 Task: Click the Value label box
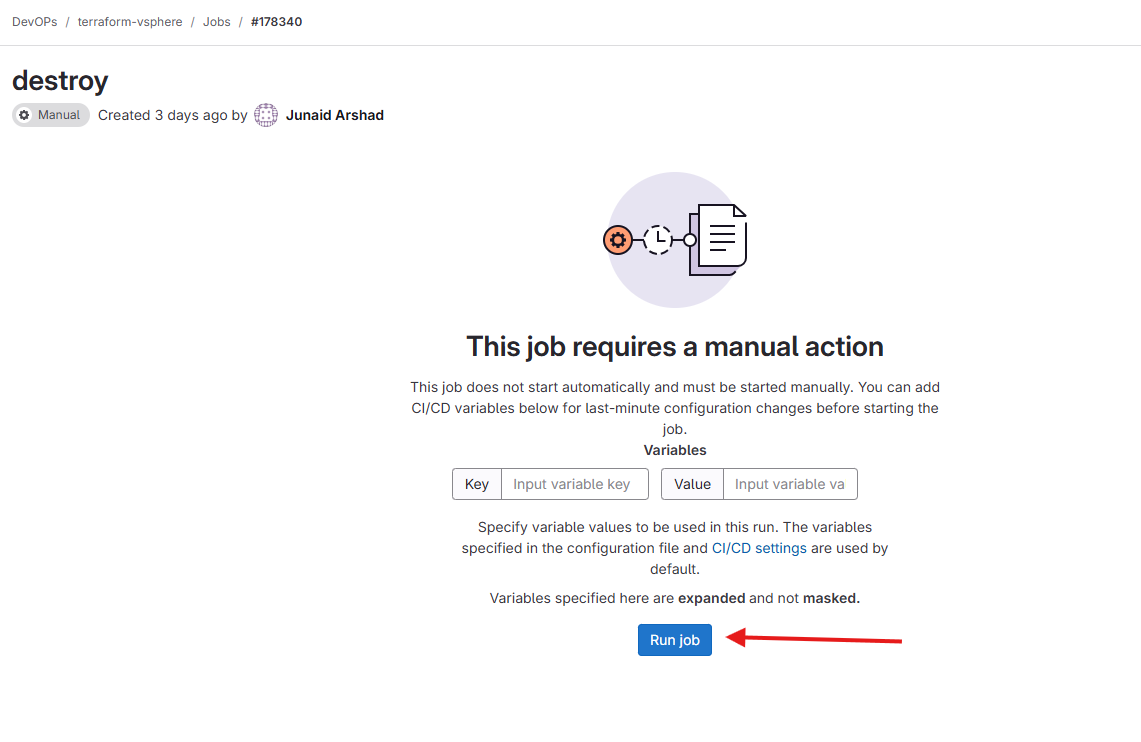click(x=692, y=484)
